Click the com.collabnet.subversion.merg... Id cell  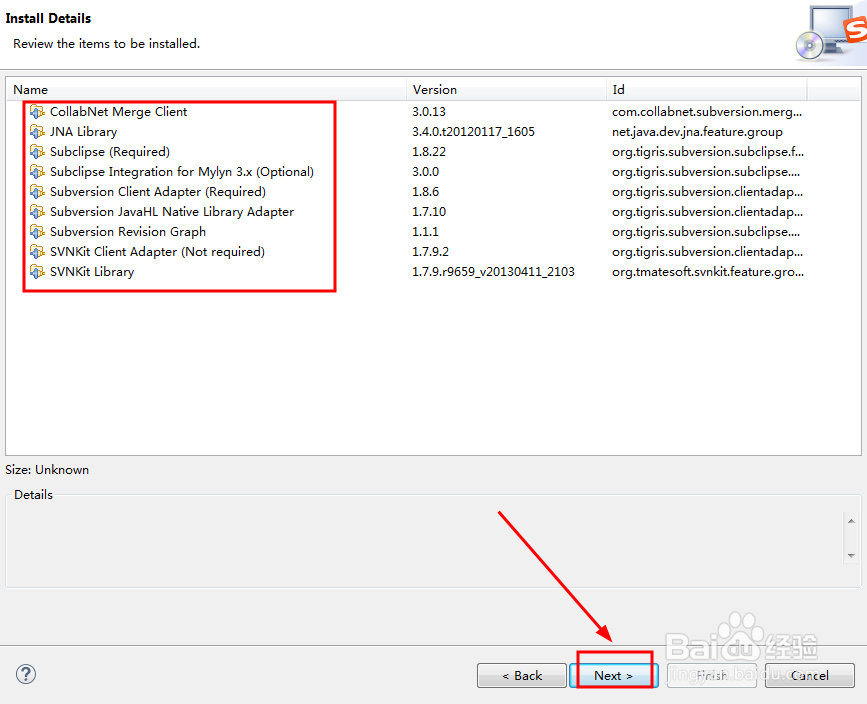(707, 112)
